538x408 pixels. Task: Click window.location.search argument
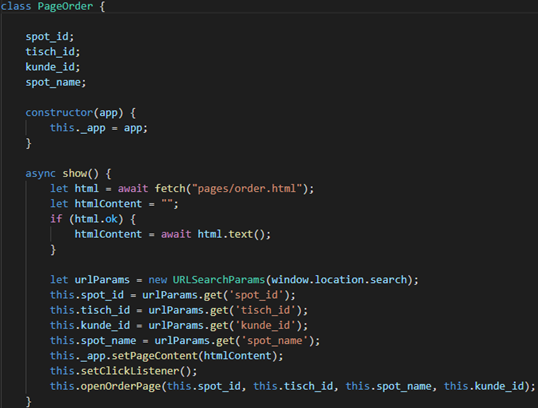pos(339,280)
